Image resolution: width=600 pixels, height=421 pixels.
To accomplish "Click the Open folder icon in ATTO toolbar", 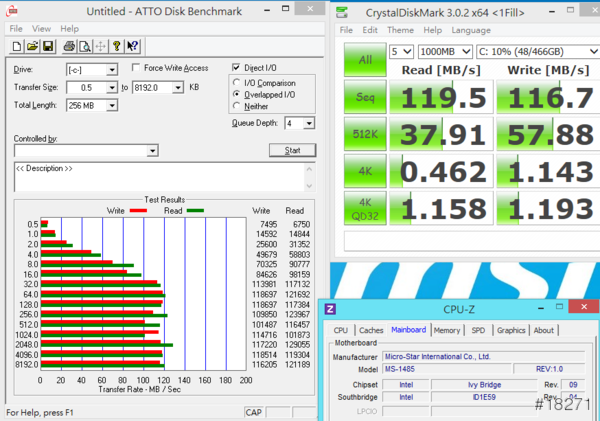I will pyautogui.click(x=33, y=46).
